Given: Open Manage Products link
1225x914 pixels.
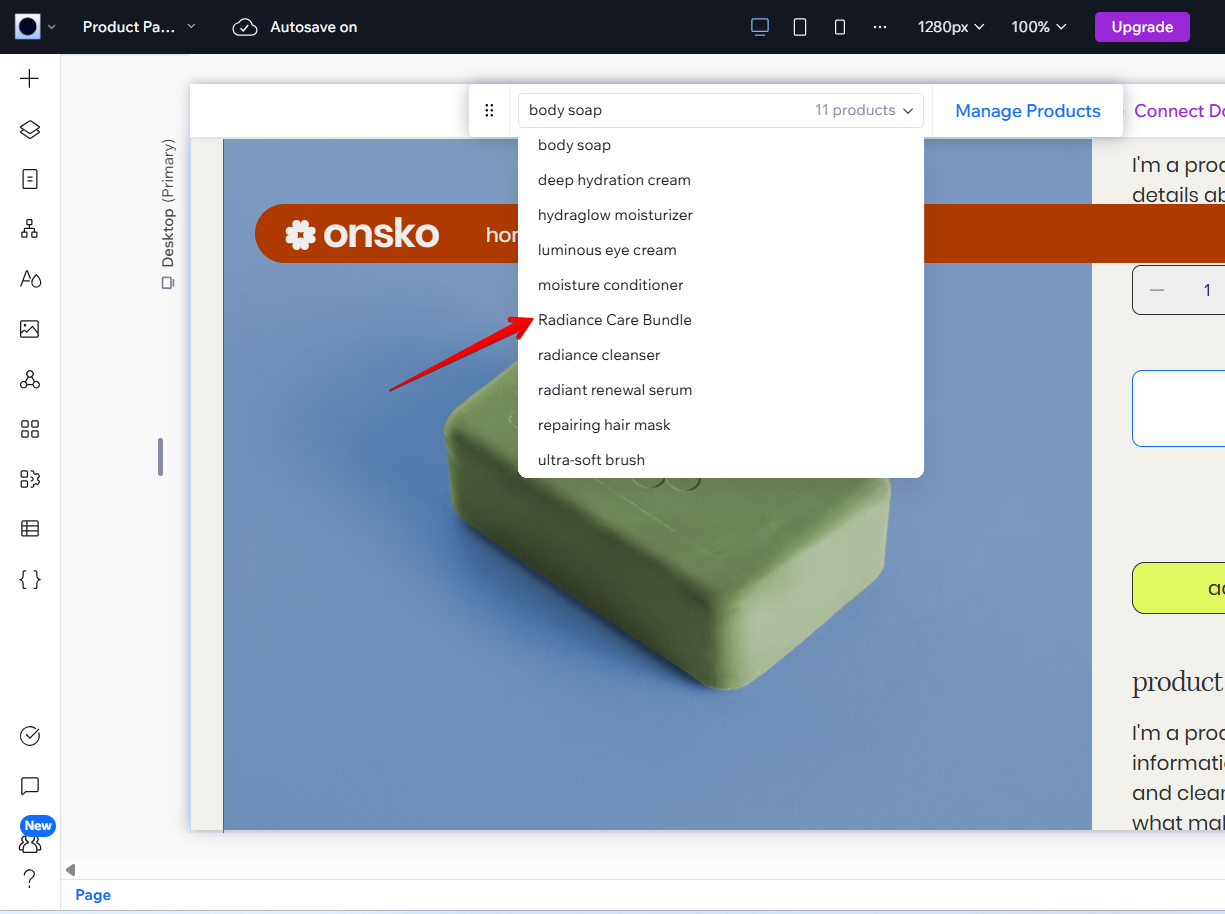Looking at the screenshot, I should point(1028,111).
